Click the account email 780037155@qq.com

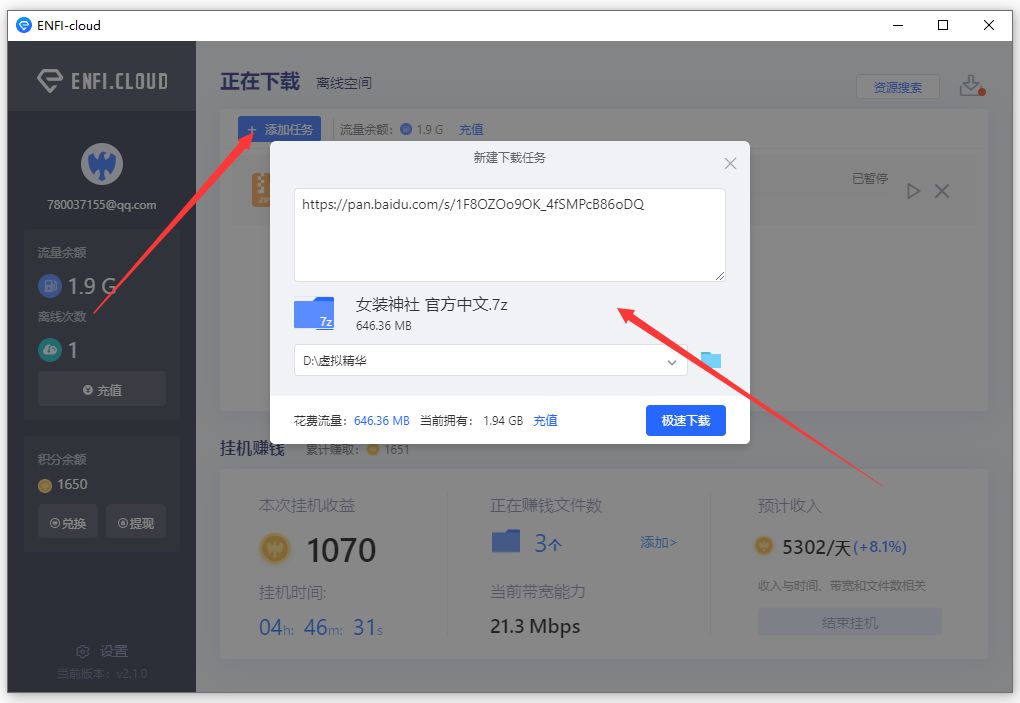(x=101, y=205)
